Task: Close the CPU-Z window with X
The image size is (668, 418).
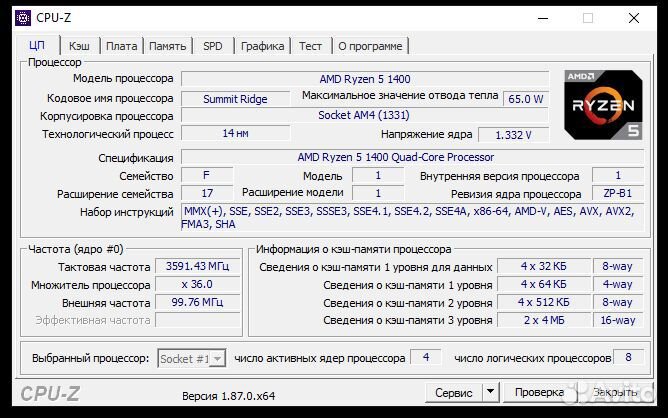Action: (634, 18)
